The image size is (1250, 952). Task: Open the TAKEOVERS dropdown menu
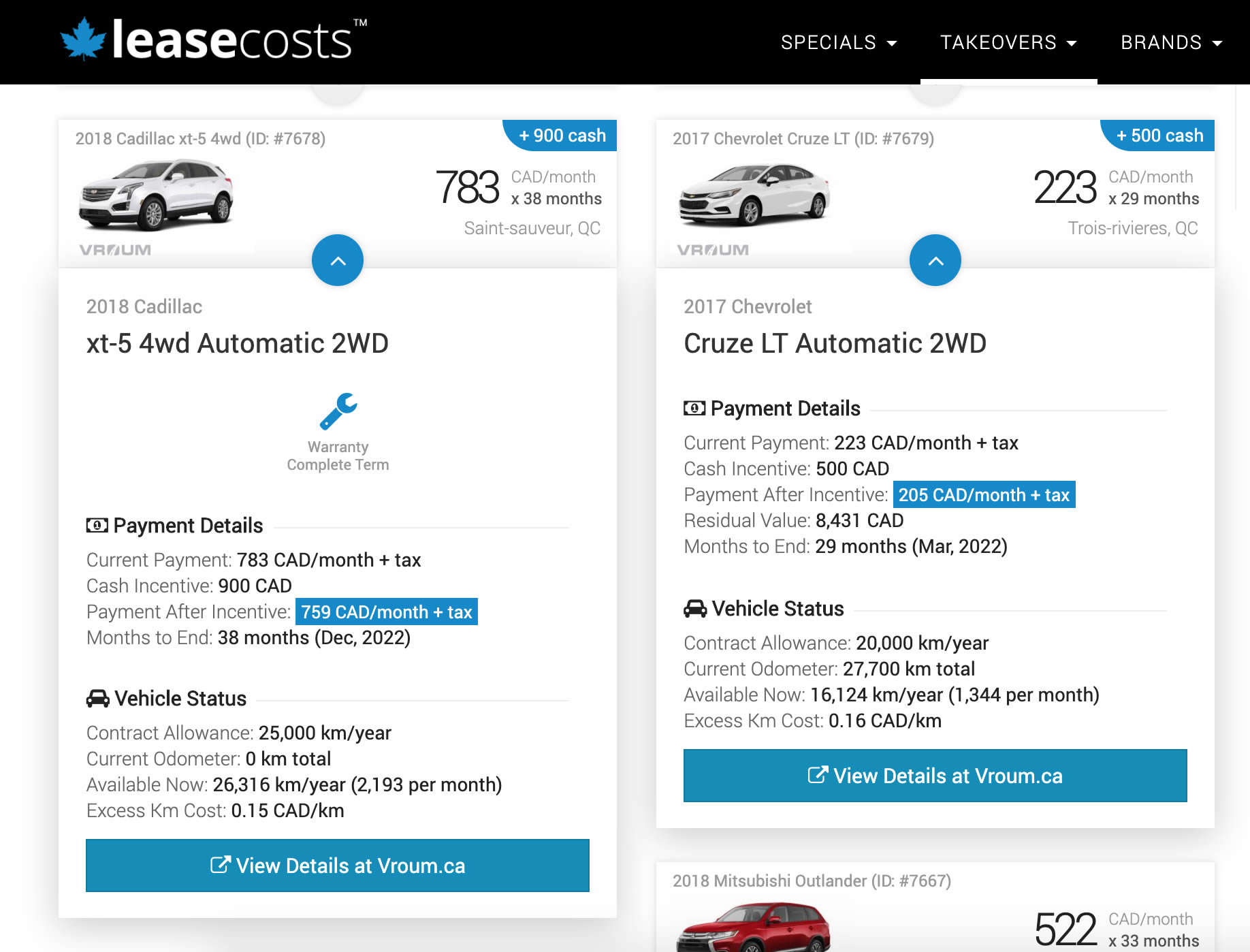(x=1008, y=42)
